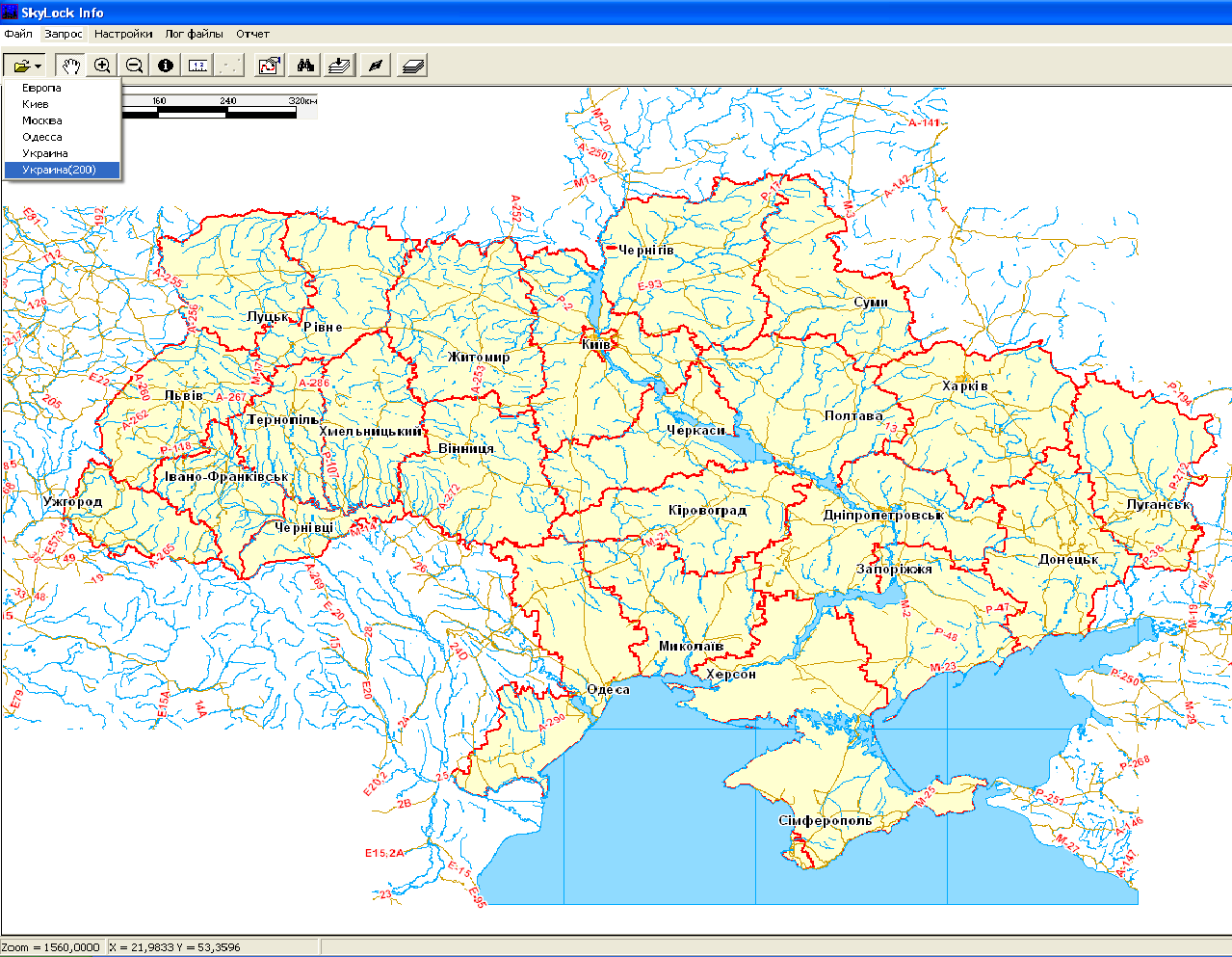Choose Одесса from the map list
This screenshot has width=1232, height=957.
coord(62,137)
